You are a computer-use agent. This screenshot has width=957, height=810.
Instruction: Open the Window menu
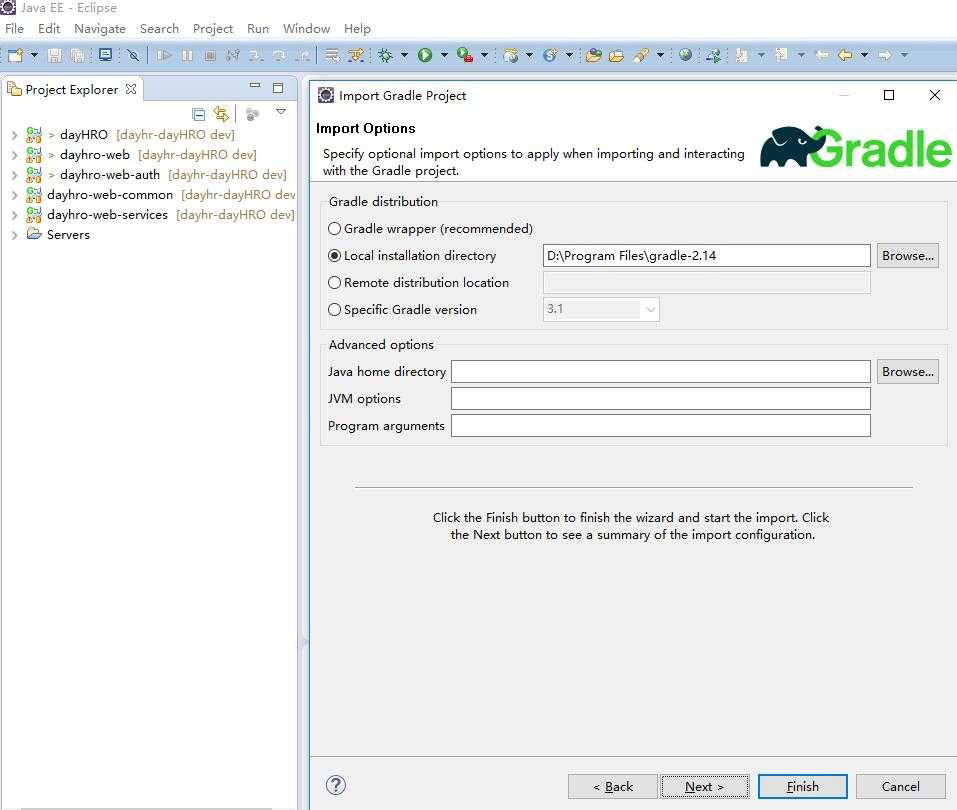click(x=306, y=29)
